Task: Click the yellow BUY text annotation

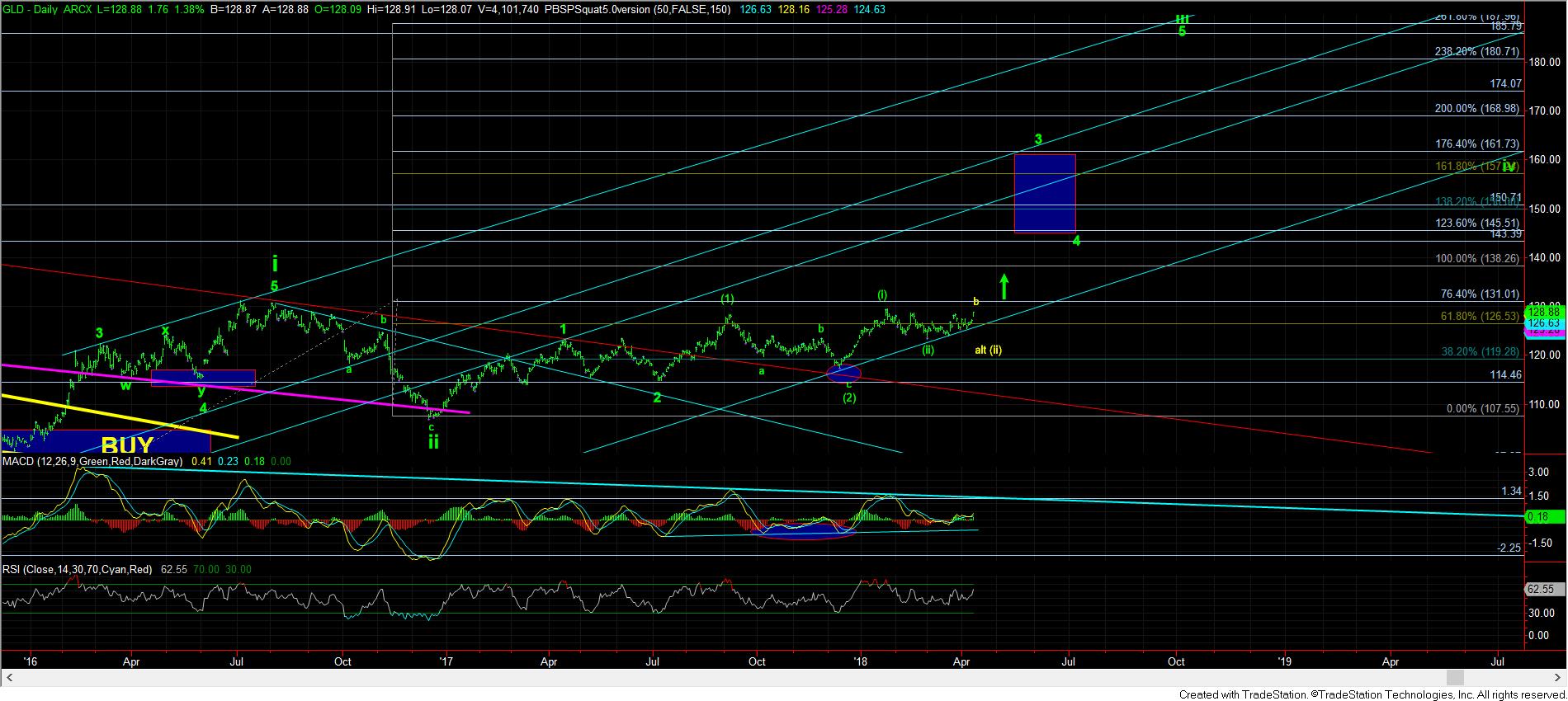Action: (127, 445)
